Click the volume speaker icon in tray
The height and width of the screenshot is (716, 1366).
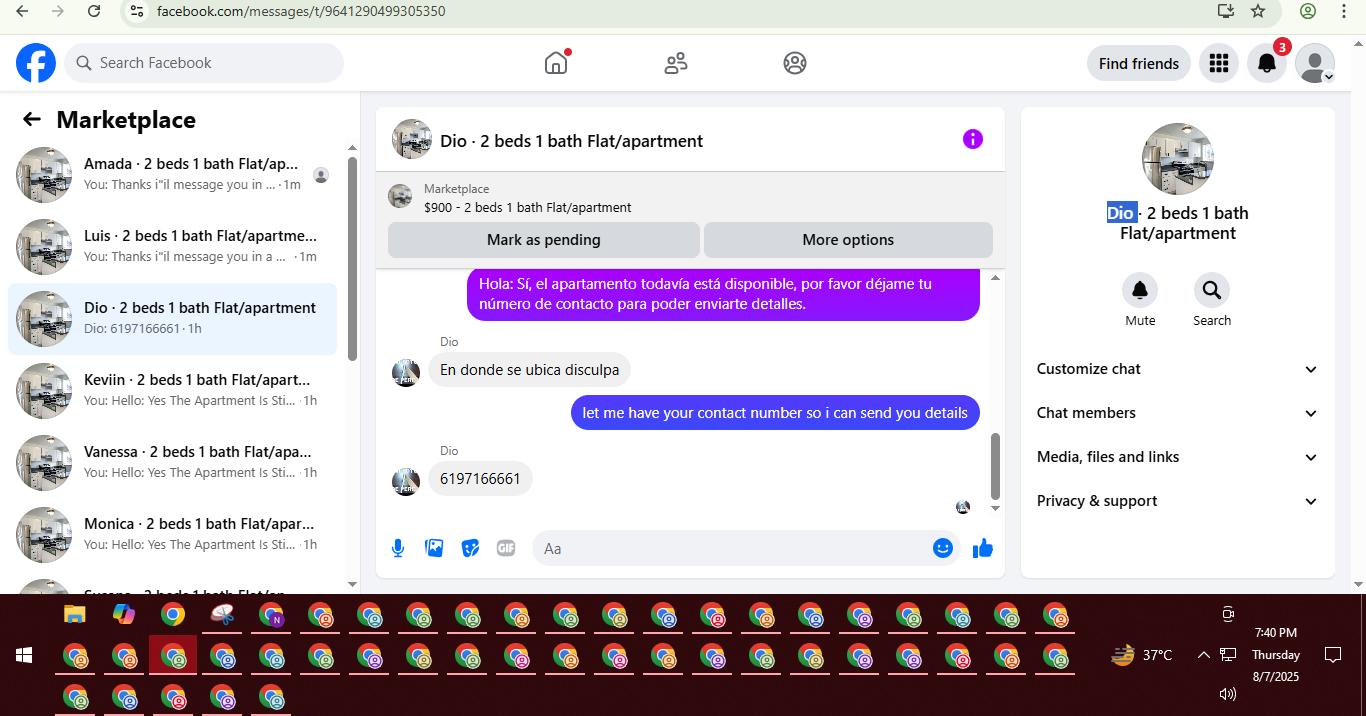click(x=1228, y=694)
